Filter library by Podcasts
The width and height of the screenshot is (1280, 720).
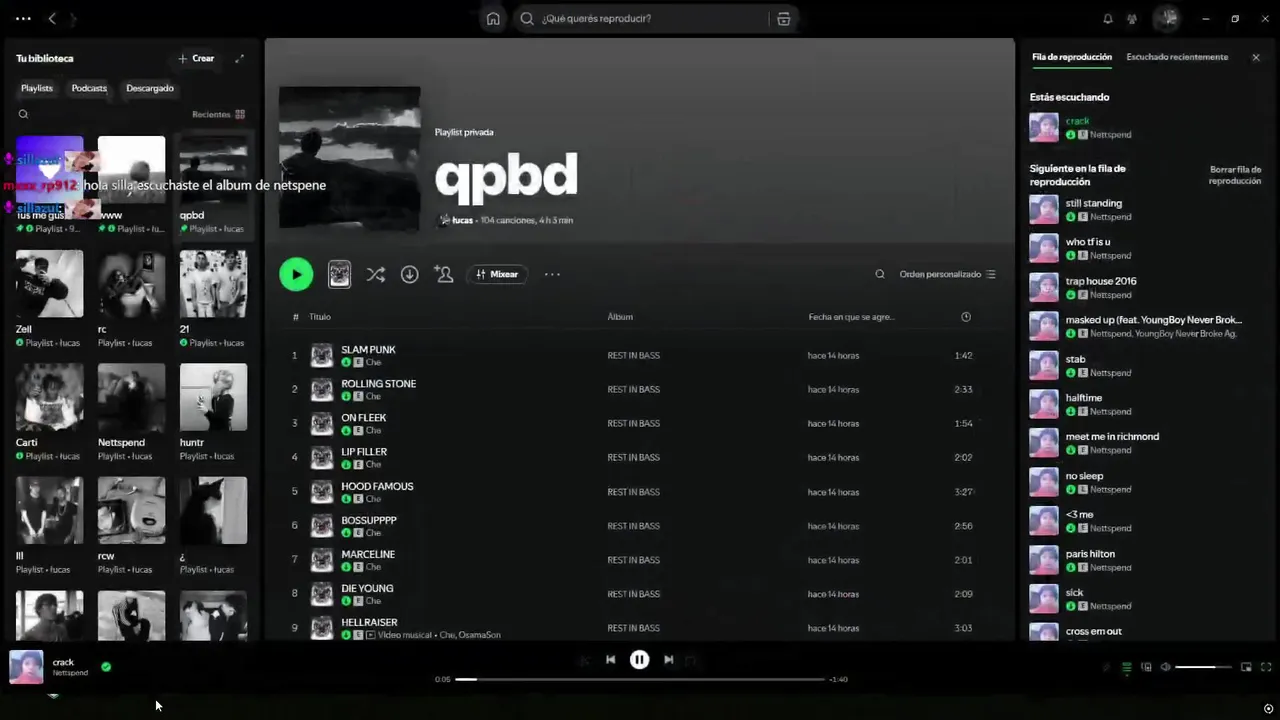(x=89, y=88)
